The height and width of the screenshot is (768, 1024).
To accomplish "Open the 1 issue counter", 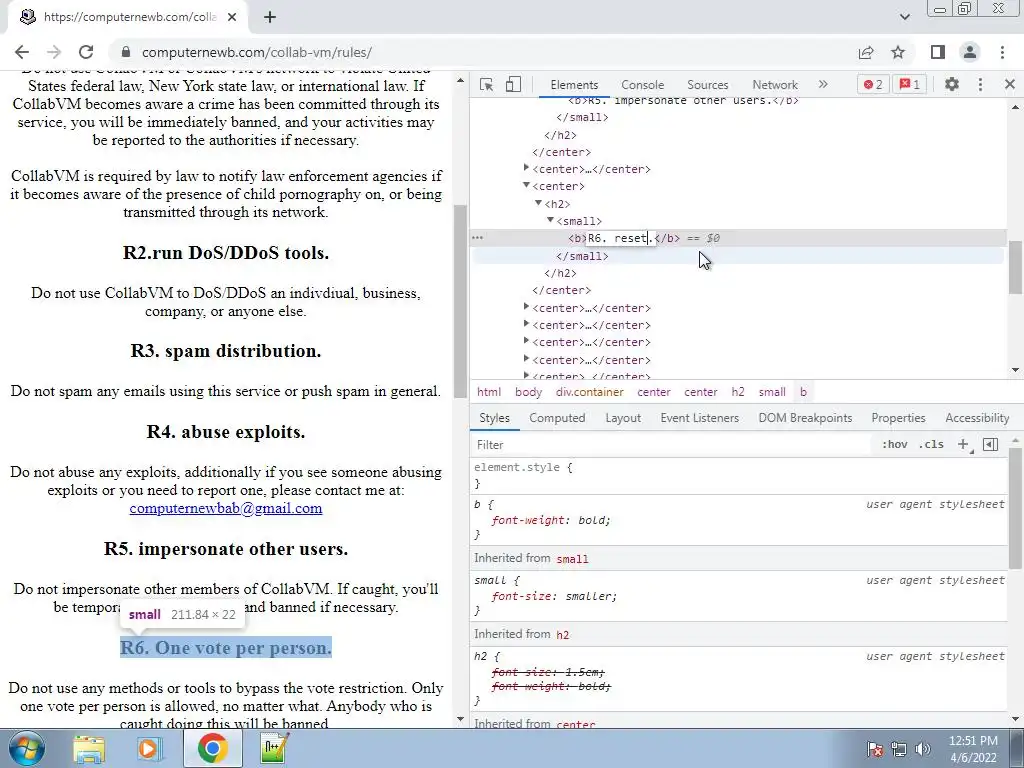I will click(909, 84).
